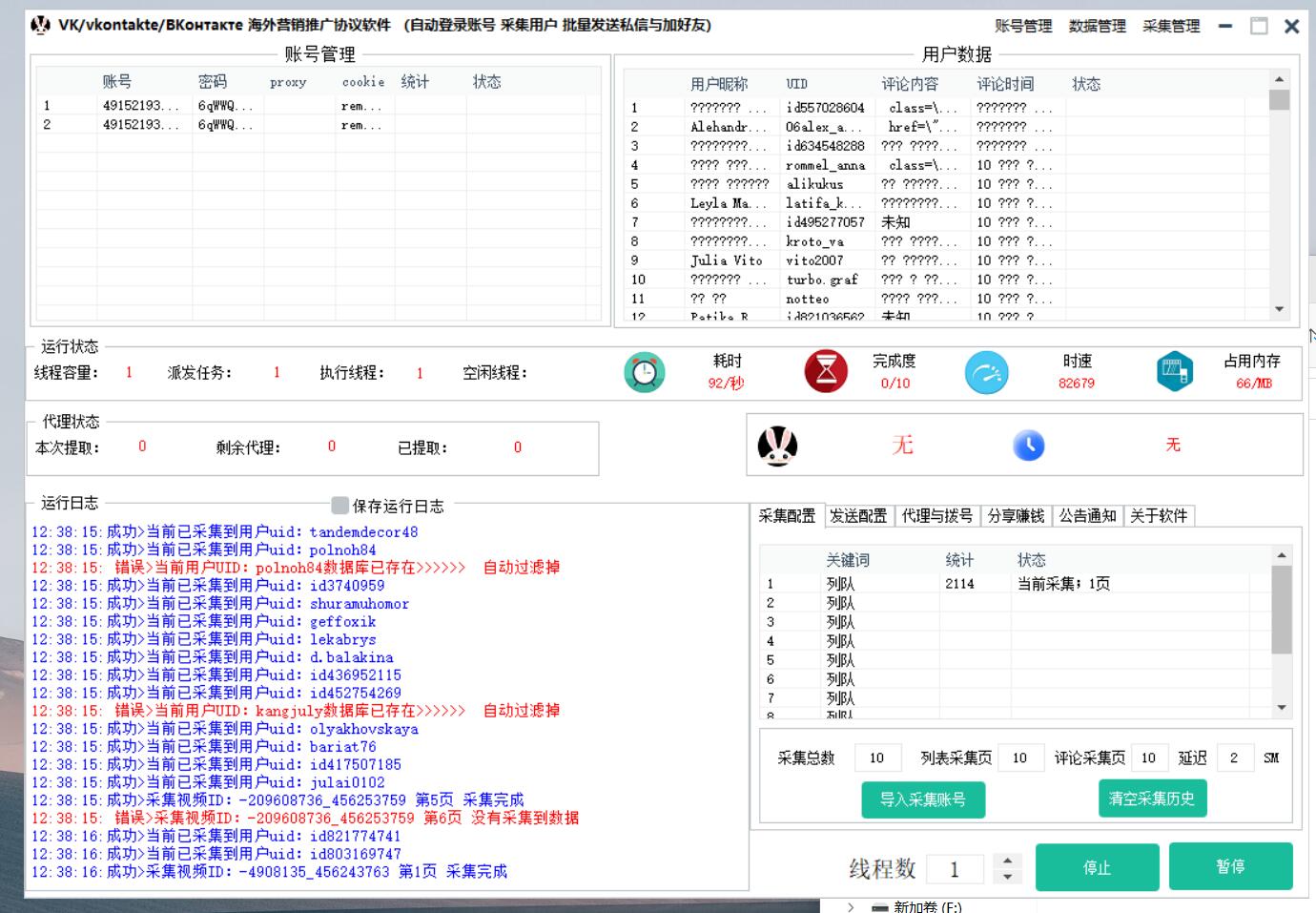The image size is (1316, 913).
Task: Expand the 新加卷 (F:) drive tree node
Action: coord(850,906)
